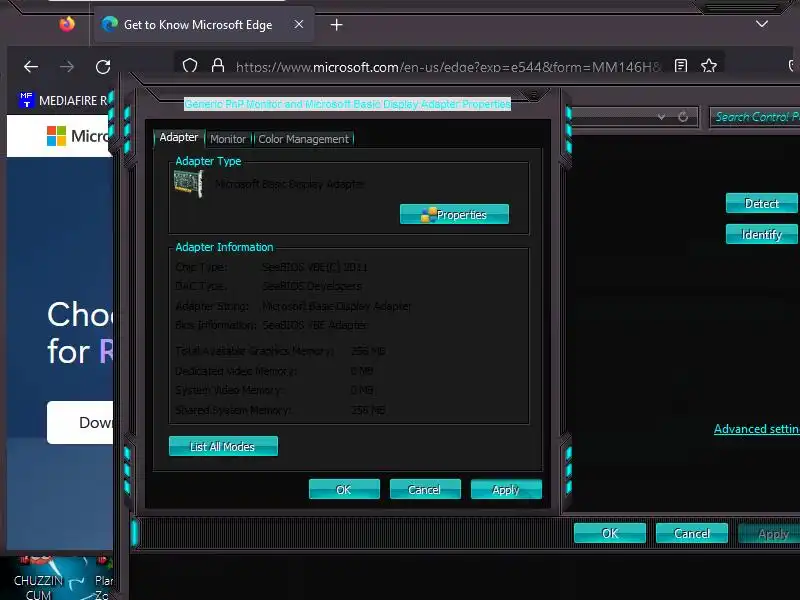The width and height of the screenshot is (800, 600).
Task: Click Cancel in the Screen Resolution window
Action: 691,533
